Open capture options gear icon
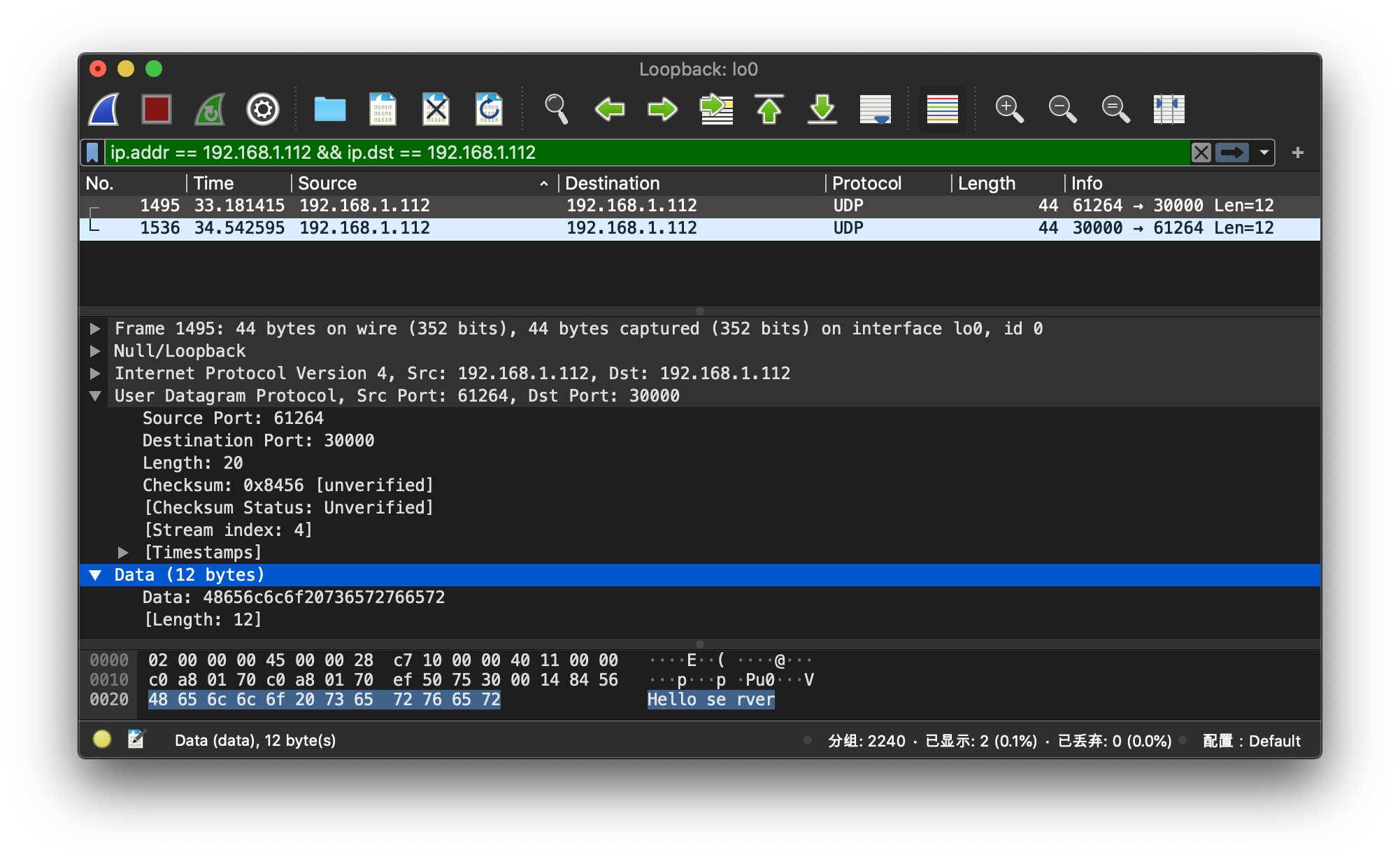 (x=262, y=109)
